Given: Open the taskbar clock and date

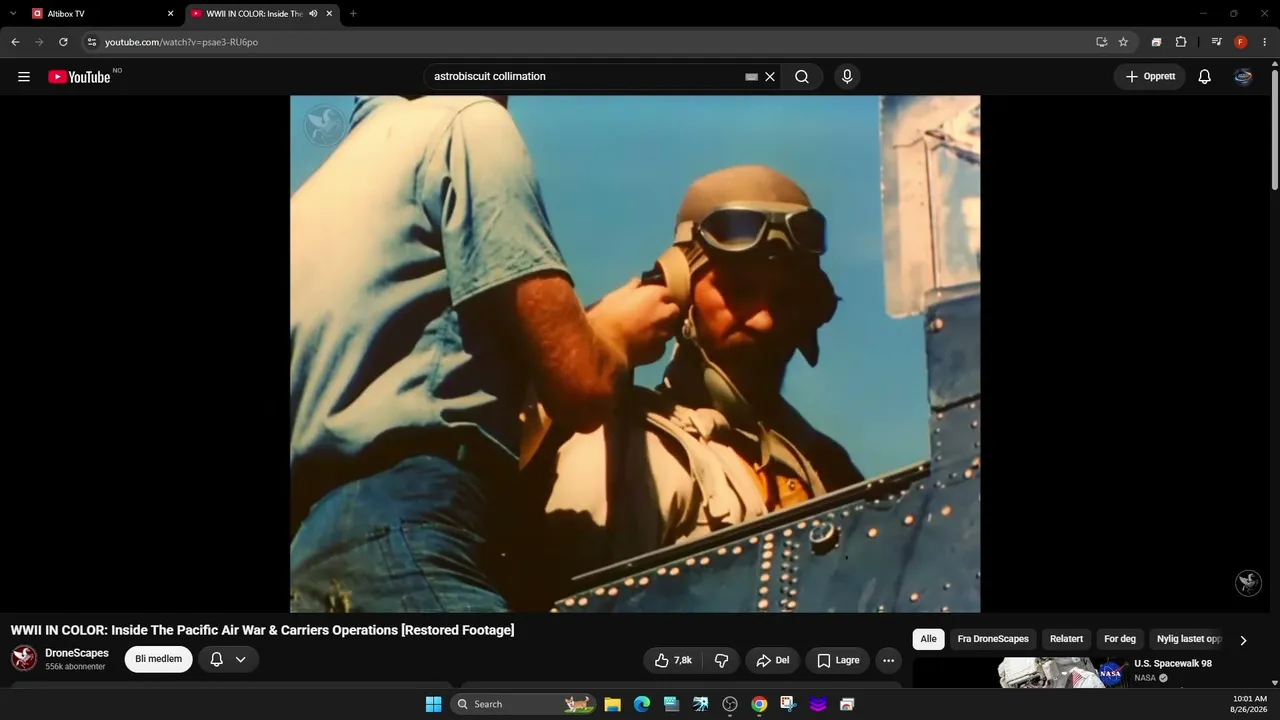Looking at the screenshot, I should point(1249,704).
